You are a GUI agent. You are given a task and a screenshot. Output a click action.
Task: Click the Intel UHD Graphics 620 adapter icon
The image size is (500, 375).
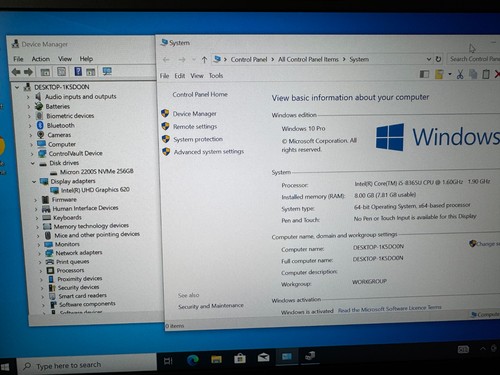[54, 190]
